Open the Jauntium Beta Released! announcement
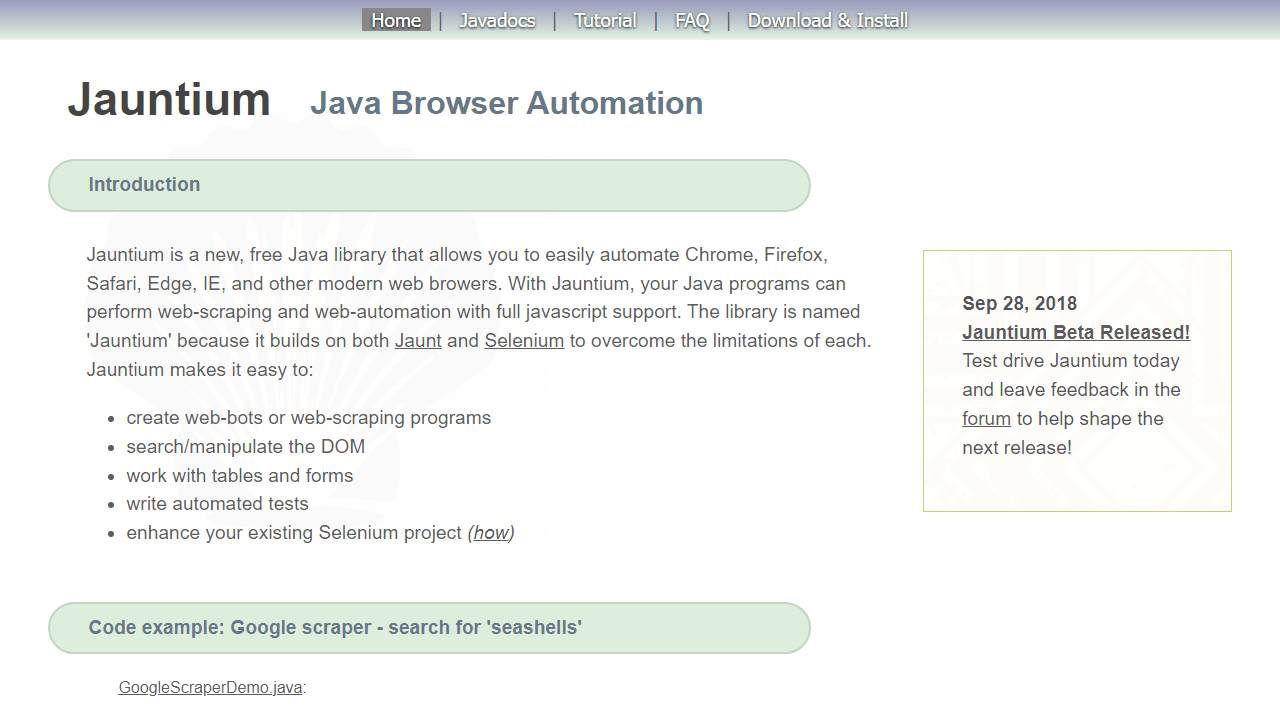The height and width of the screenshot is (720, 1280). (x=1076, y=333)
